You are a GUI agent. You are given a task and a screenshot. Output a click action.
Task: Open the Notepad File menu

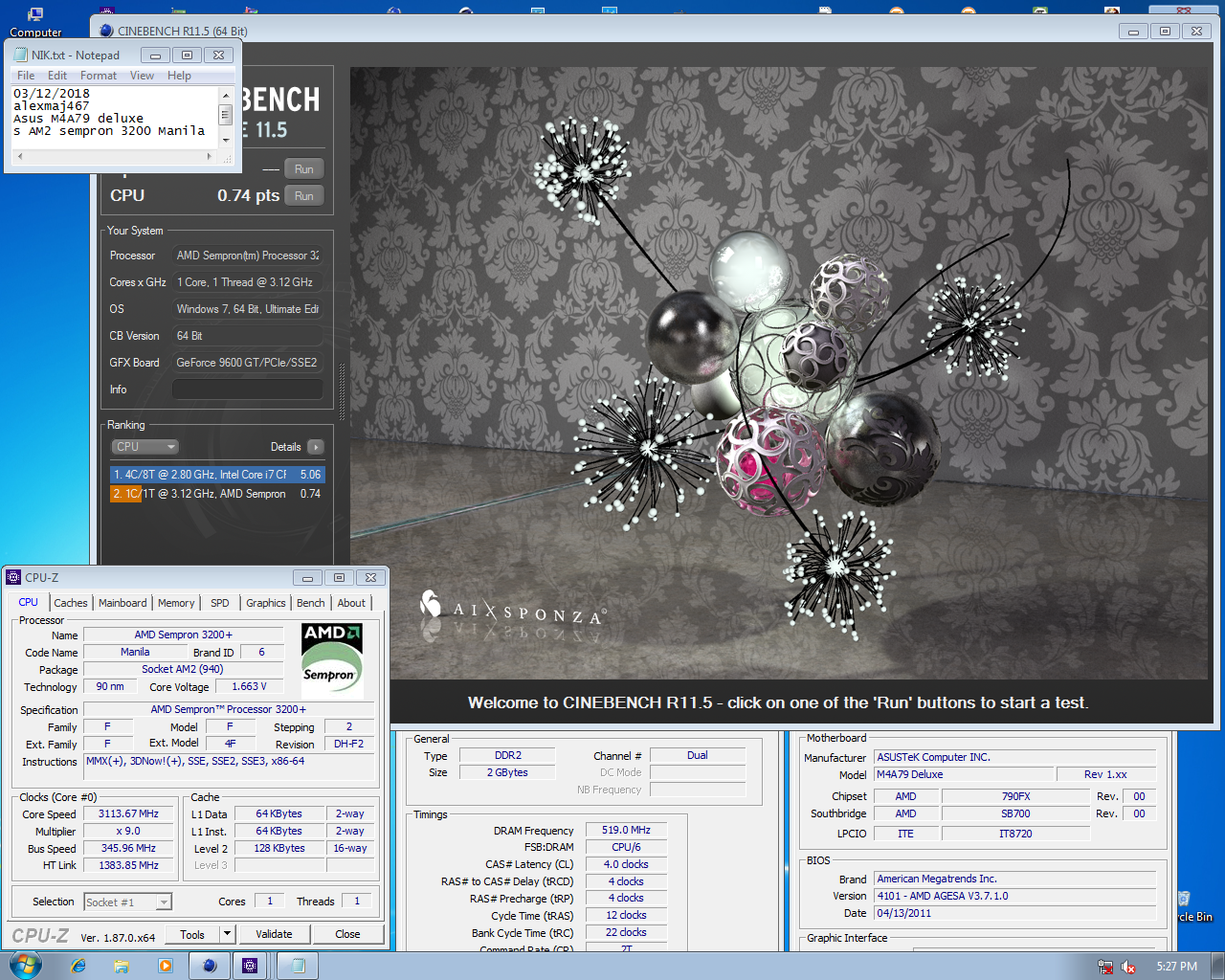click(26, 76)
